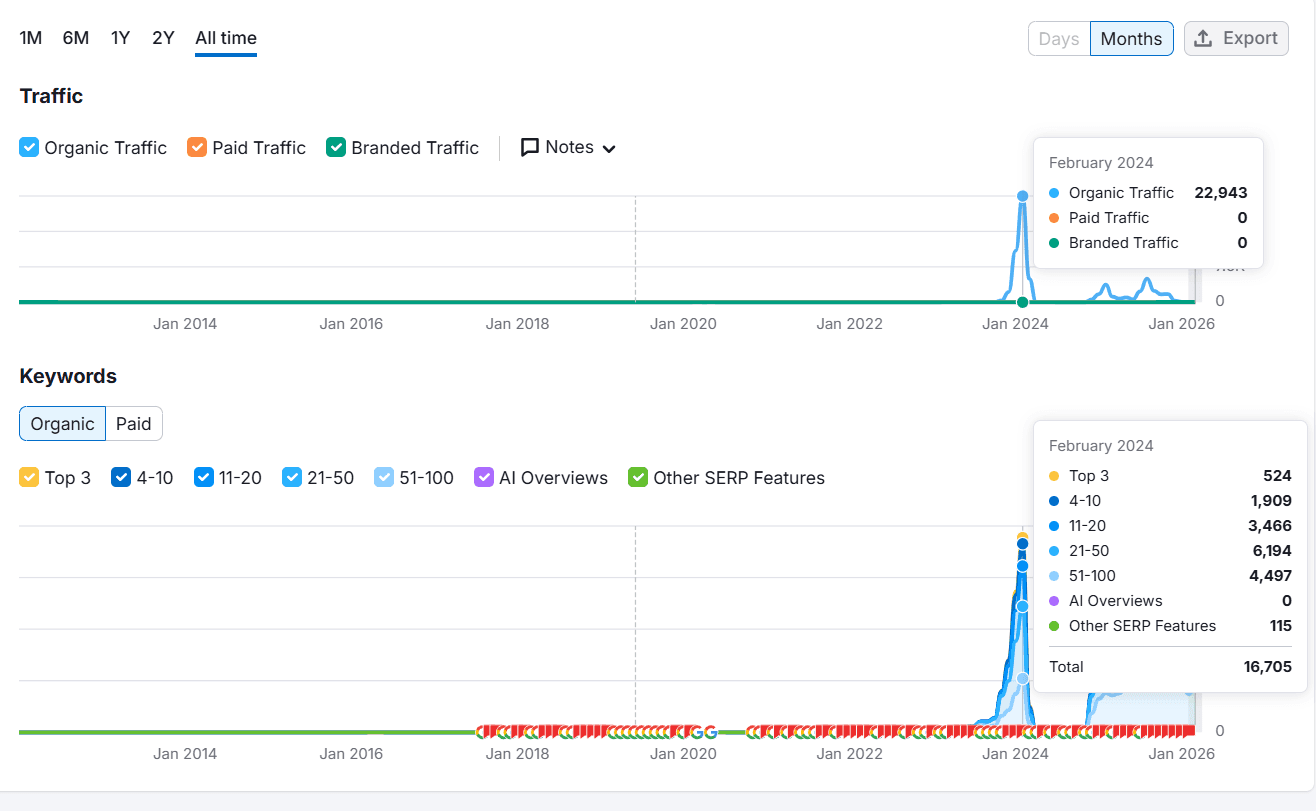Image resolution: width=1316 pixels, height=811 pixels.
Task: Disable the AI Overviews checkbox
Action: point(484,477)
